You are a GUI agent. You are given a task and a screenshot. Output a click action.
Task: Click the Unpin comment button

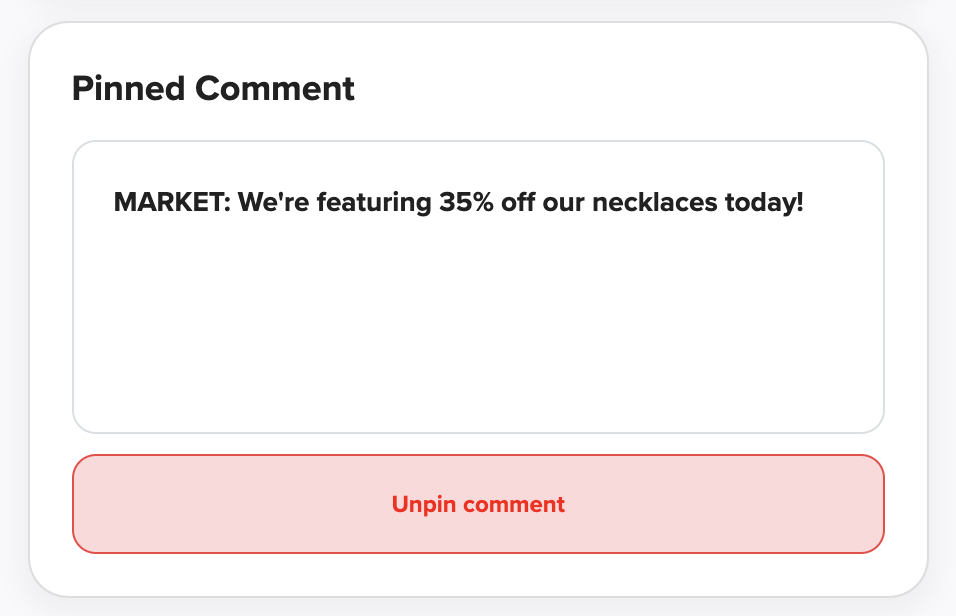tap(478, 504)
